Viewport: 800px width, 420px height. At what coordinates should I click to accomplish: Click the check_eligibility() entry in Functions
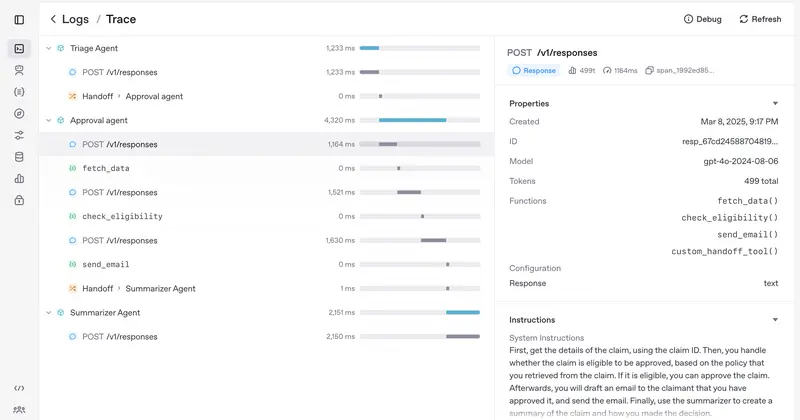tap(730, 218)
